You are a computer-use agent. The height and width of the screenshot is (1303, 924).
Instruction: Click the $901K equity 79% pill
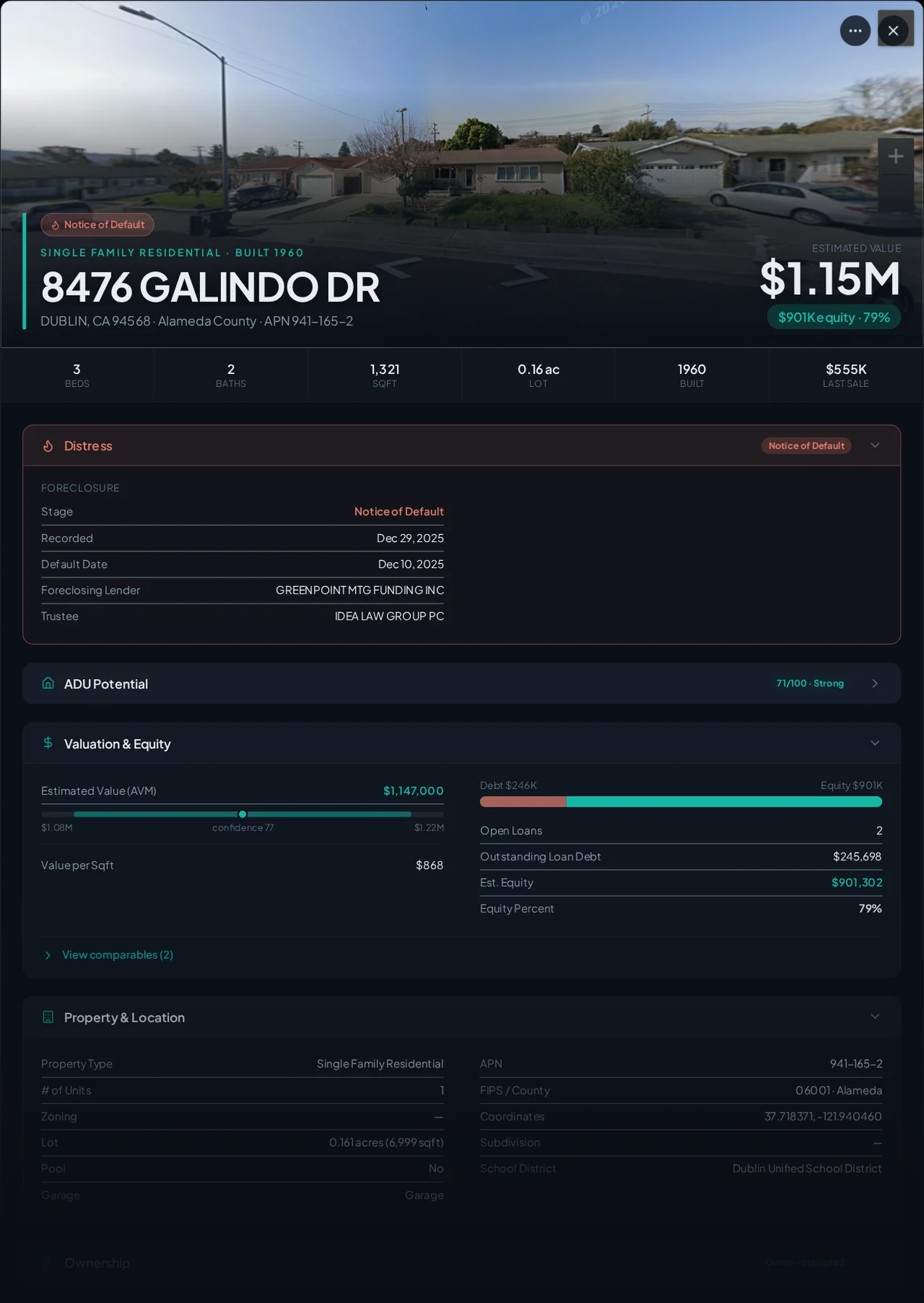coord(834,317)
